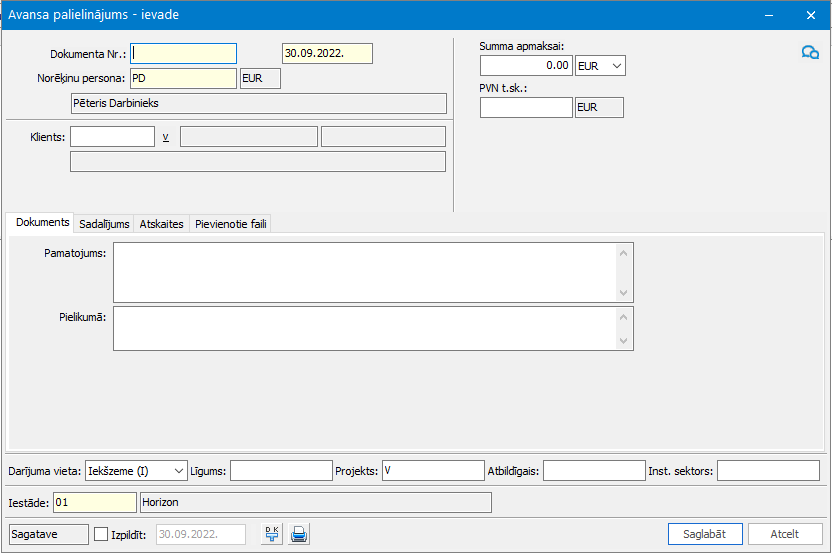Click the Summa apmaksai amount field
832x553 pixels.
(526, 66)
